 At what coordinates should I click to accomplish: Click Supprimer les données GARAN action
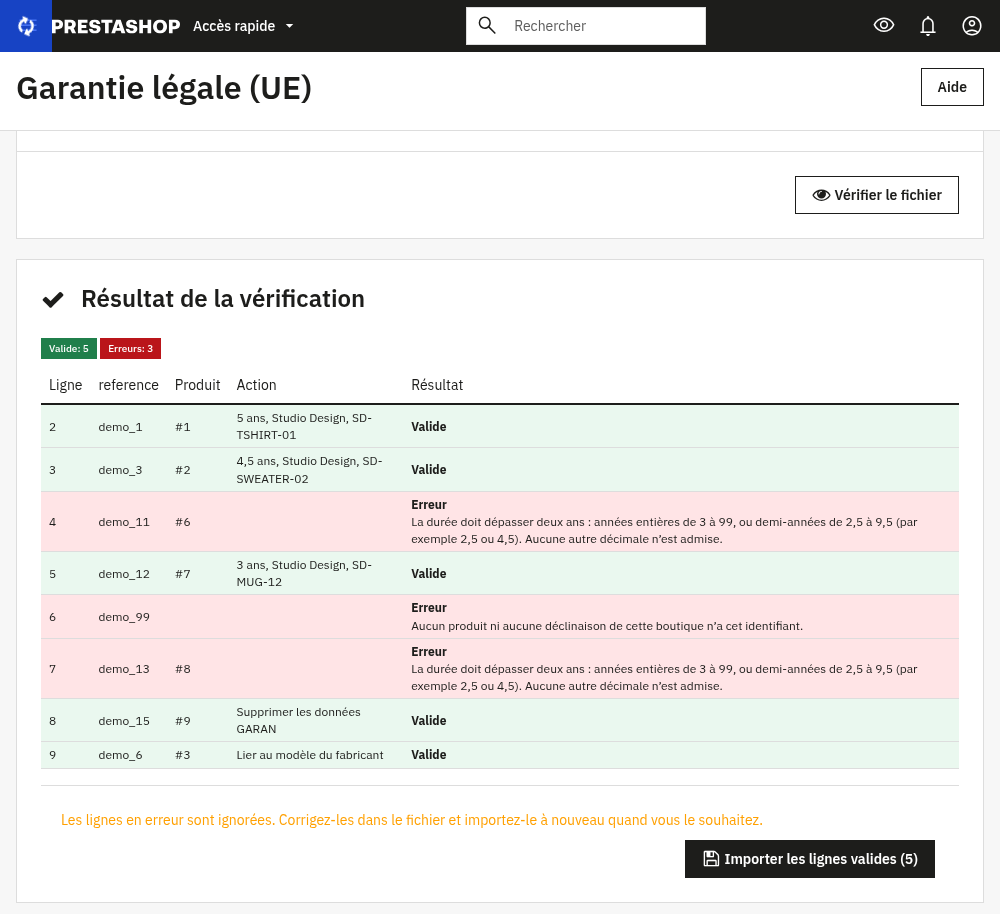298,720
